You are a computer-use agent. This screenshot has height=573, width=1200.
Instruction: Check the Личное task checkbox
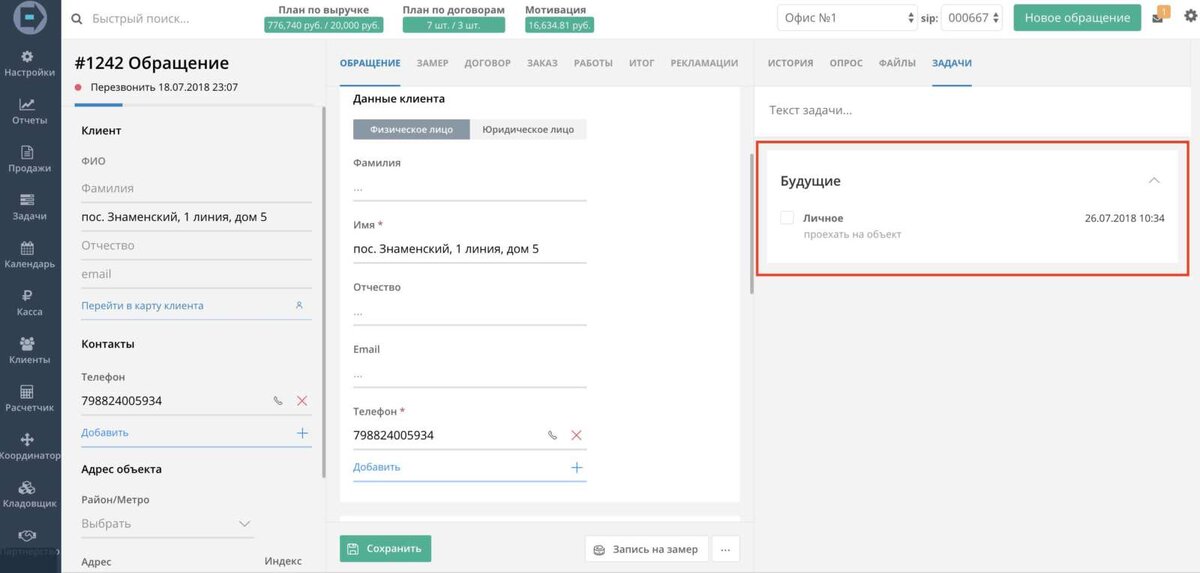(x=787, y=218)
